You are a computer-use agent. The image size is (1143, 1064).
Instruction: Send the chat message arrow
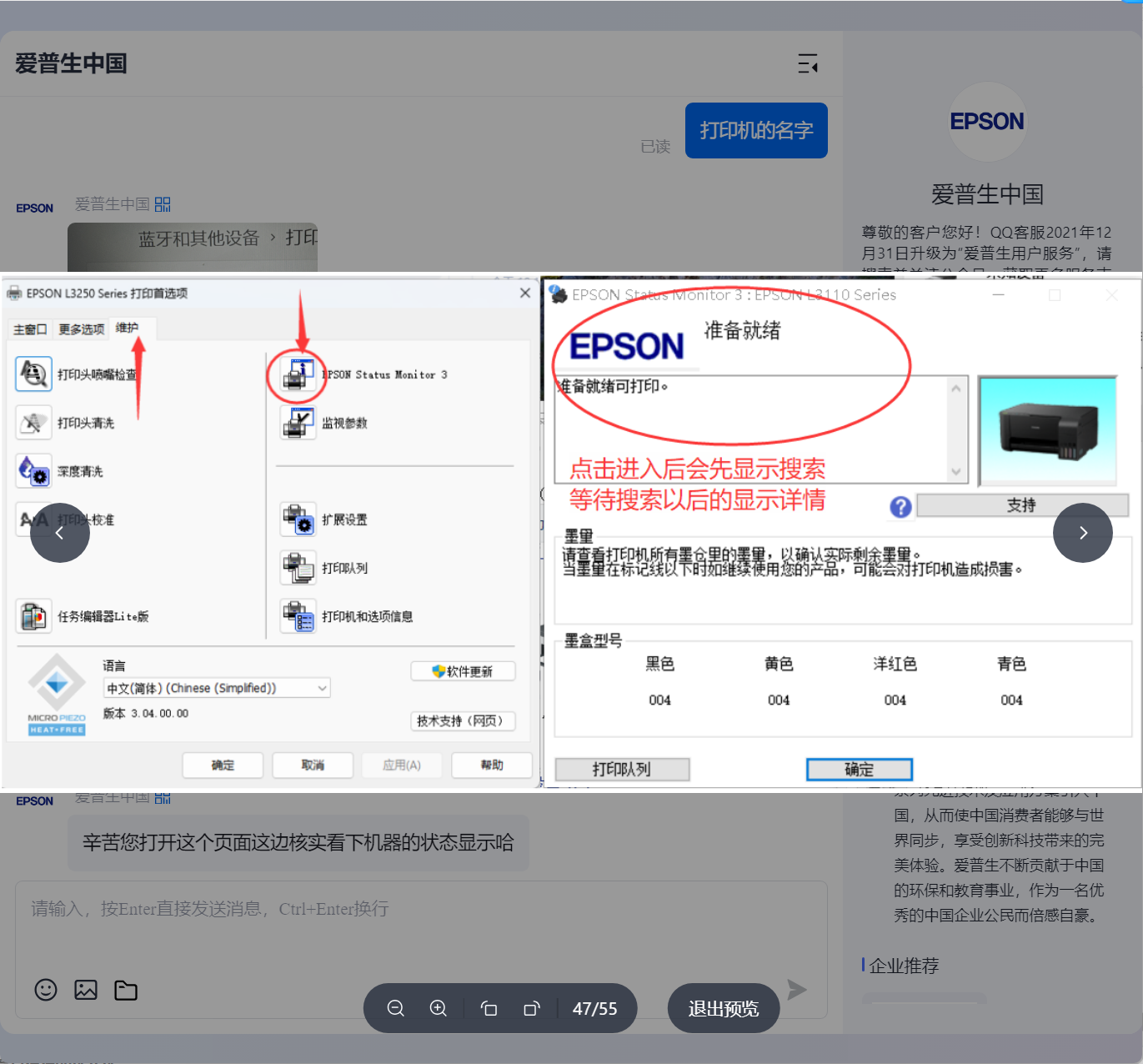click(x=797, y=990)
